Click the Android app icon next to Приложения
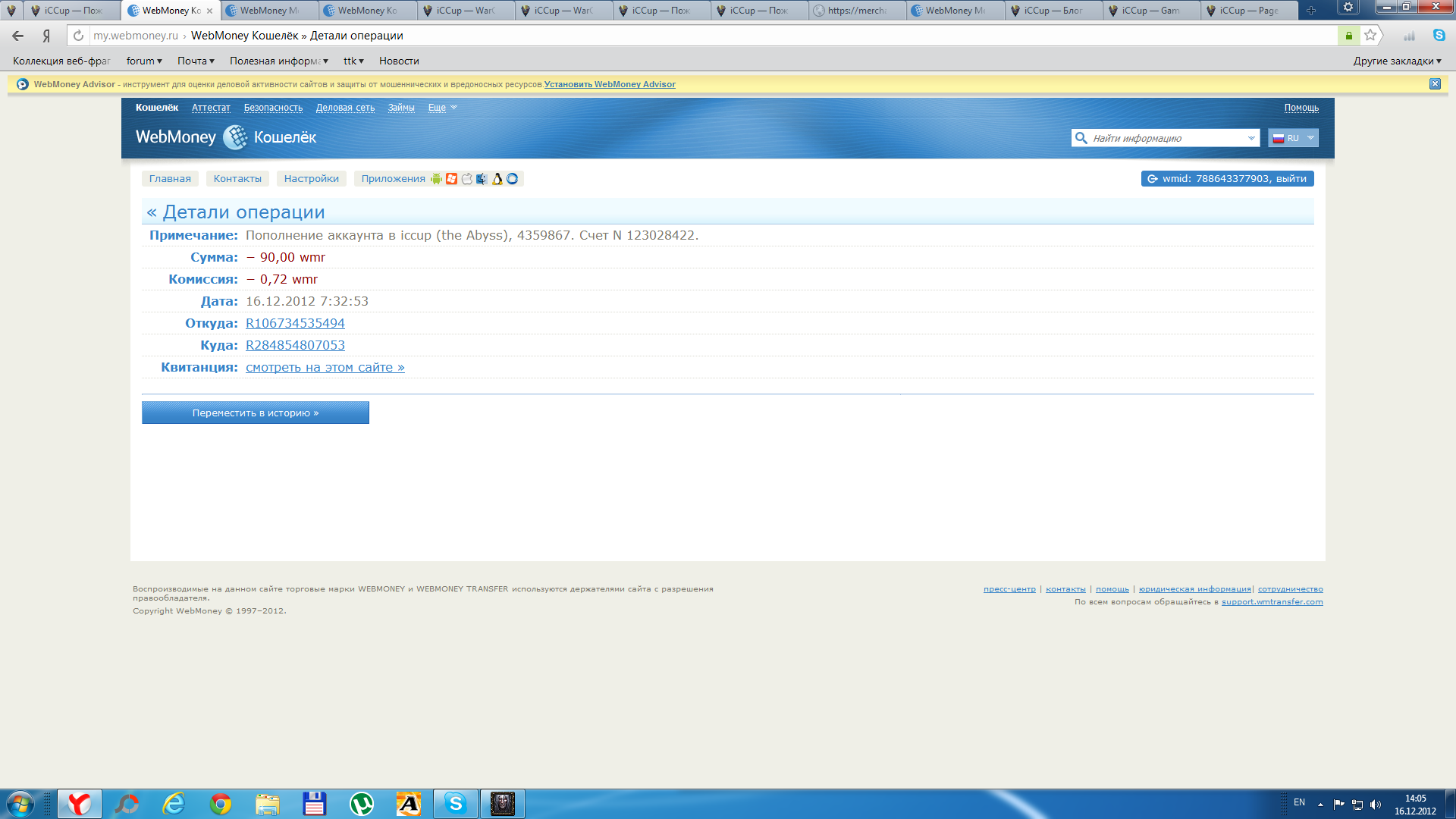The height and width of the screenshot is (819, 1456). [436, 179]
